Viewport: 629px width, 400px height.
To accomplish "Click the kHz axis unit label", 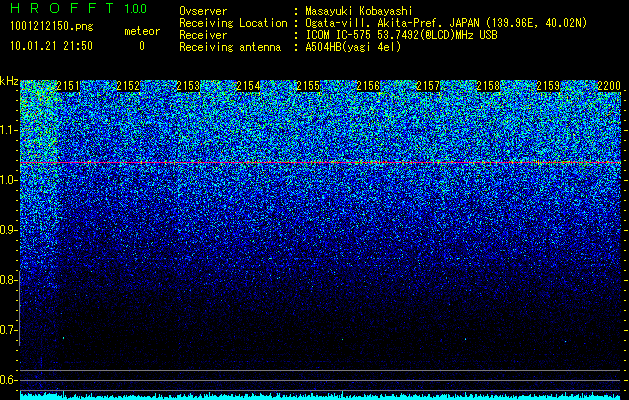I will click(x=9, y=81).
